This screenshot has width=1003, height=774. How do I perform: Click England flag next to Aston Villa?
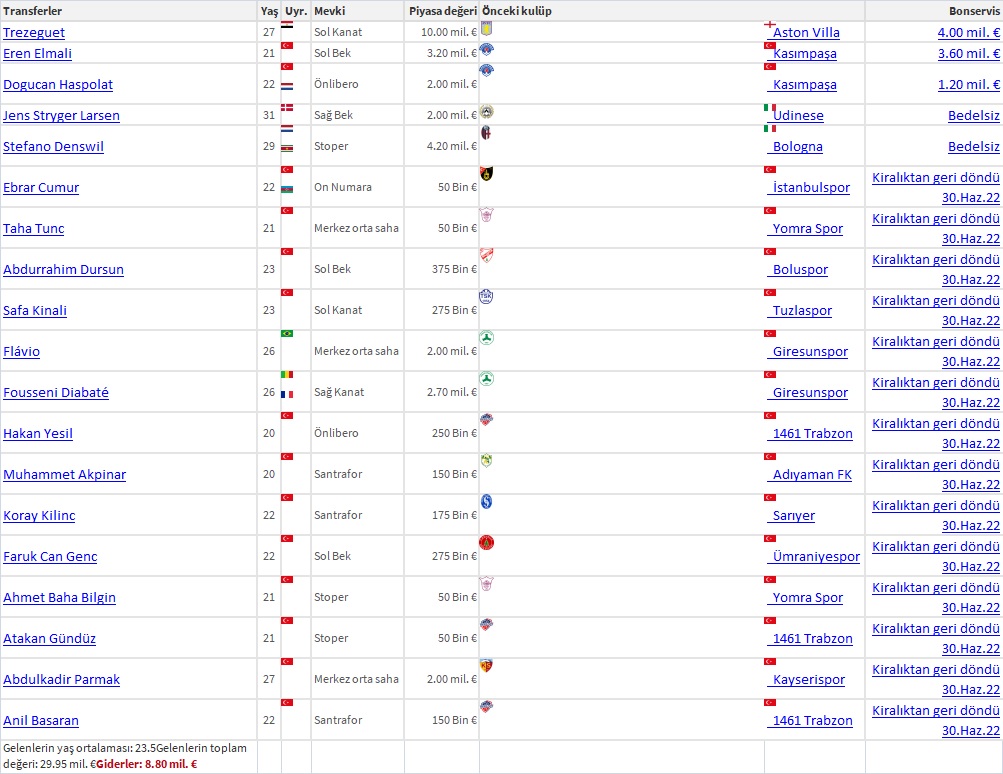coord(770,25)
